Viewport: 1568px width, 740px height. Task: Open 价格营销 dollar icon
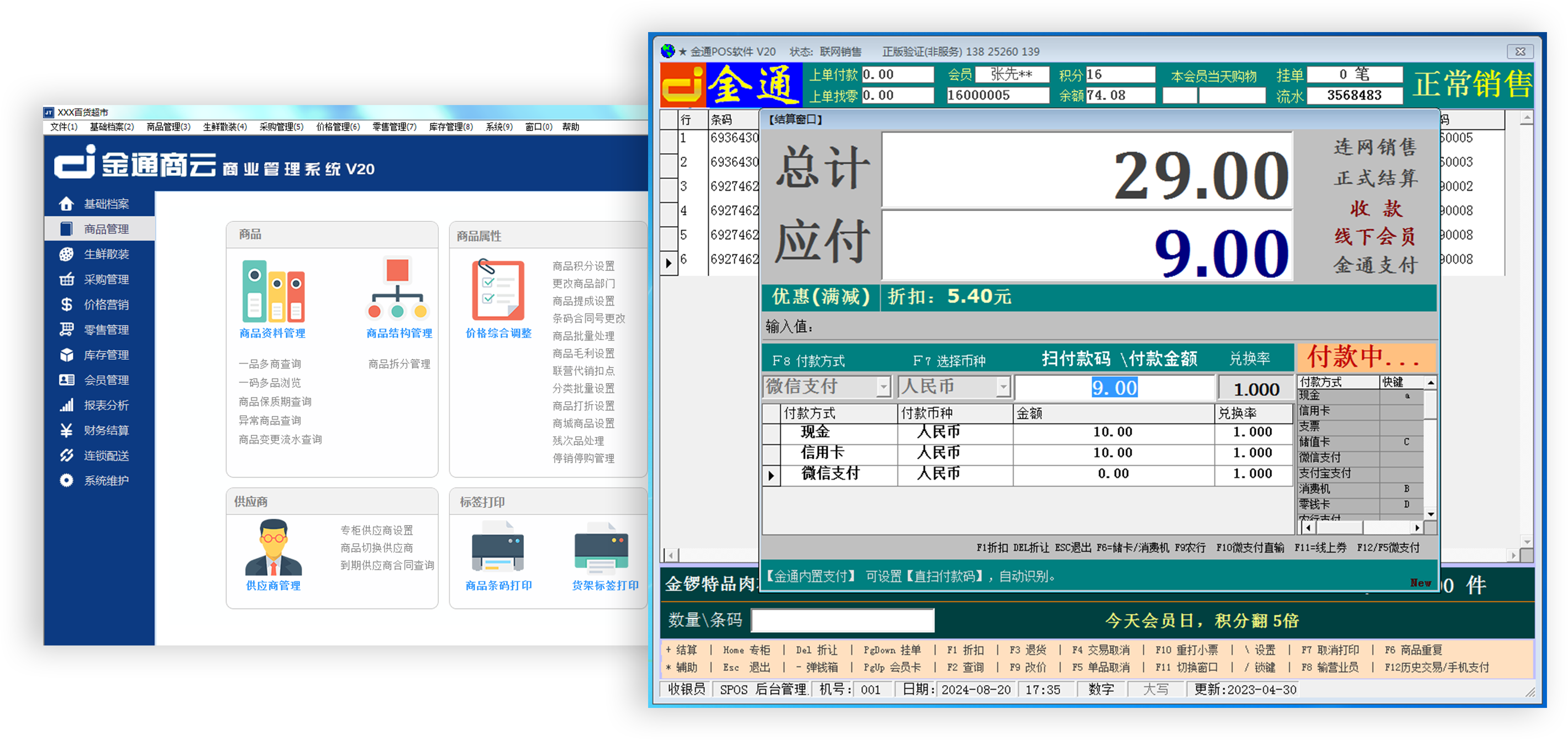[66, 305]
